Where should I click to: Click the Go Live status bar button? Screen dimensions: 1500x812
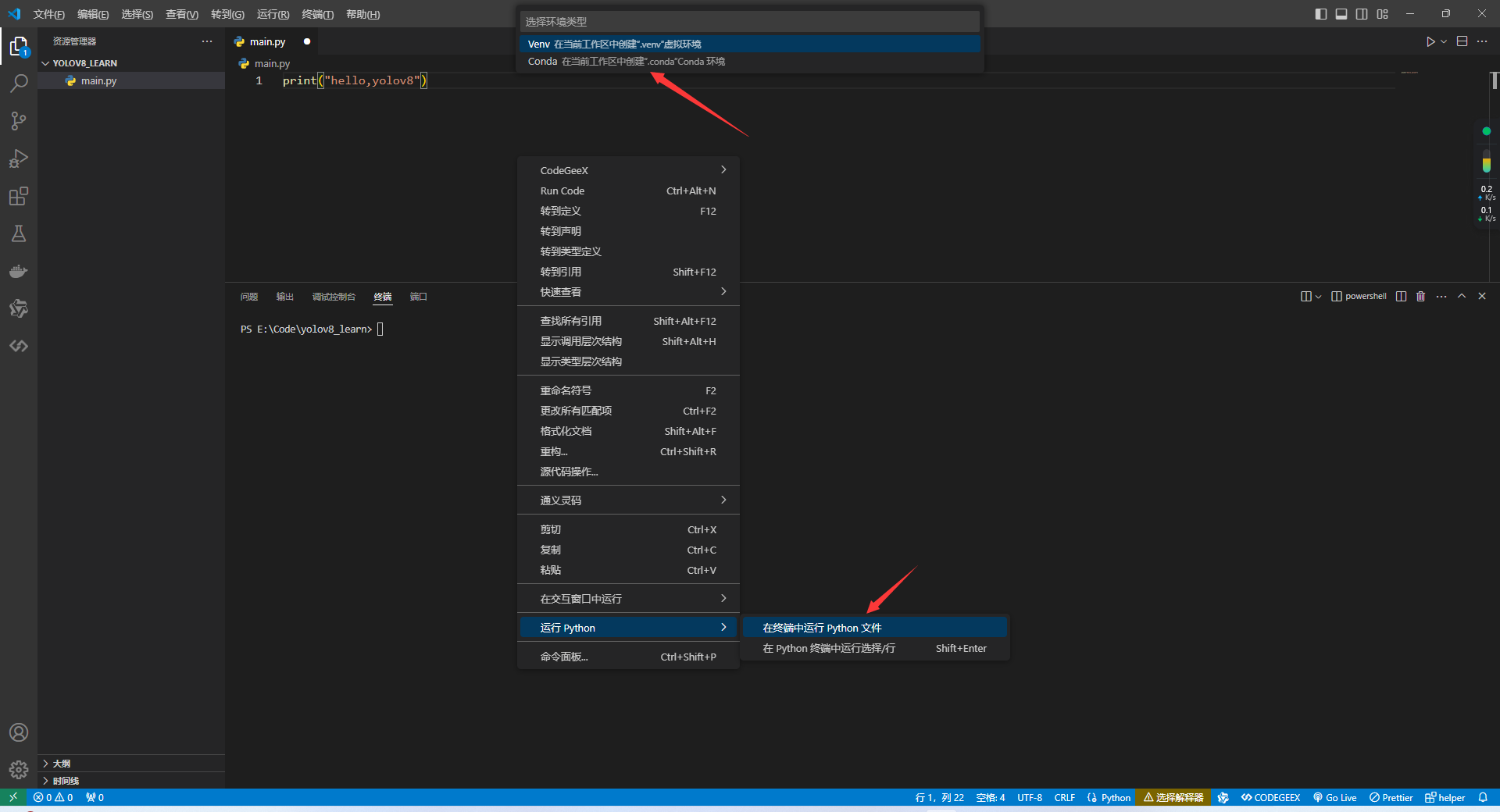coord(1334,797)
